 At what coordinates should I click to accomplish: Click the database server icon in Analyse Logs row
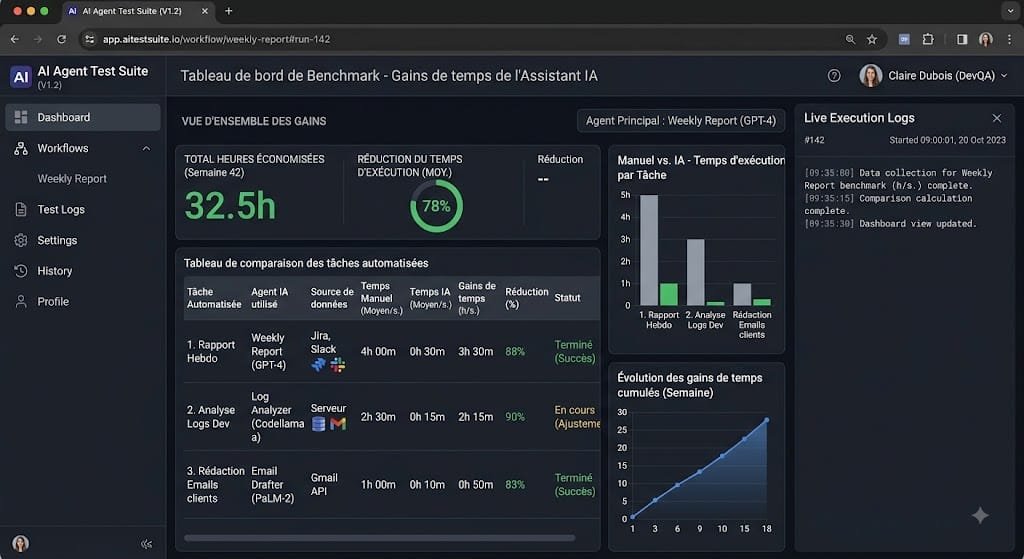(x=319, y=424)
